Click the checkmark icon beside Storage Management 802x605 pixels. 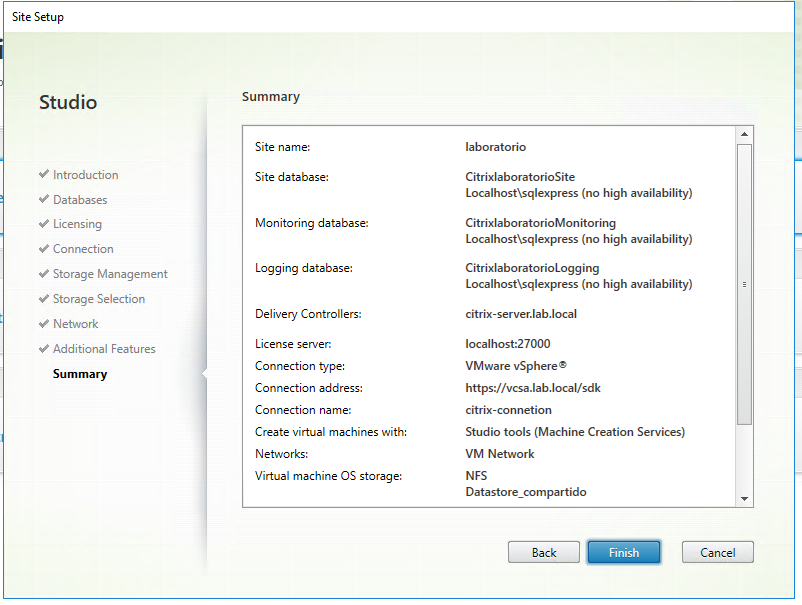click(44, 274)
